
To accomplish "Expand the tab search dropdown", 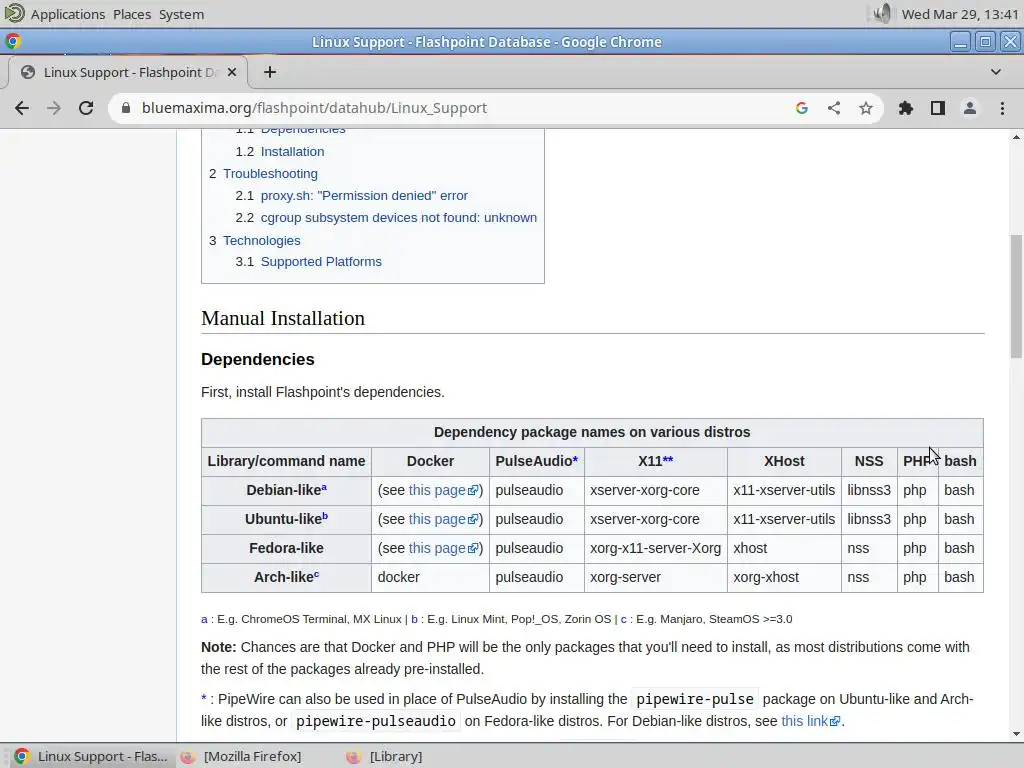I will [x=996, y=72].
